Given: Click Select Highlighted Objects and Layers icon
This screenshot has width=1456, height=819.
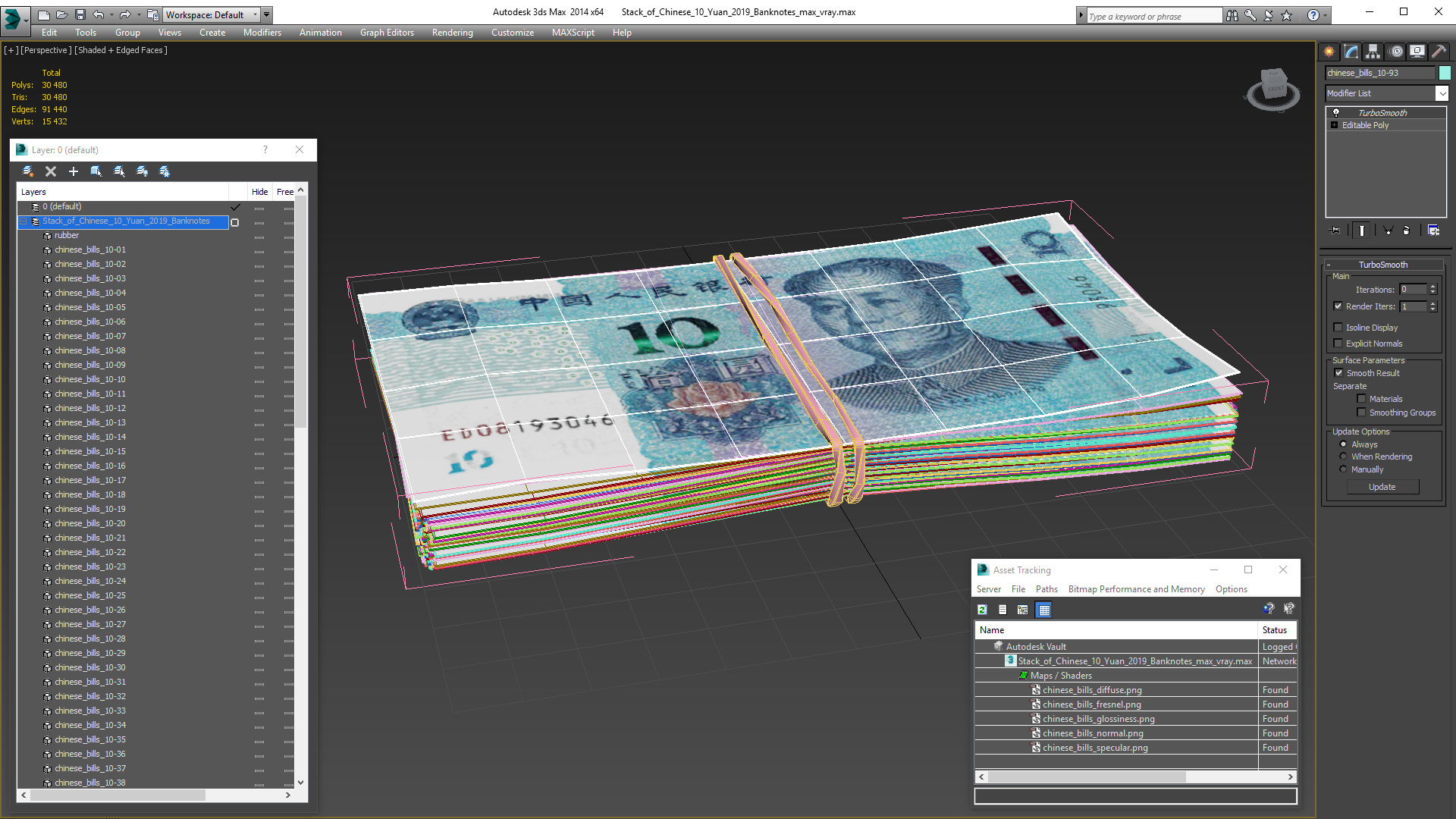Looking at the screenshot, I should click(96, 171).
